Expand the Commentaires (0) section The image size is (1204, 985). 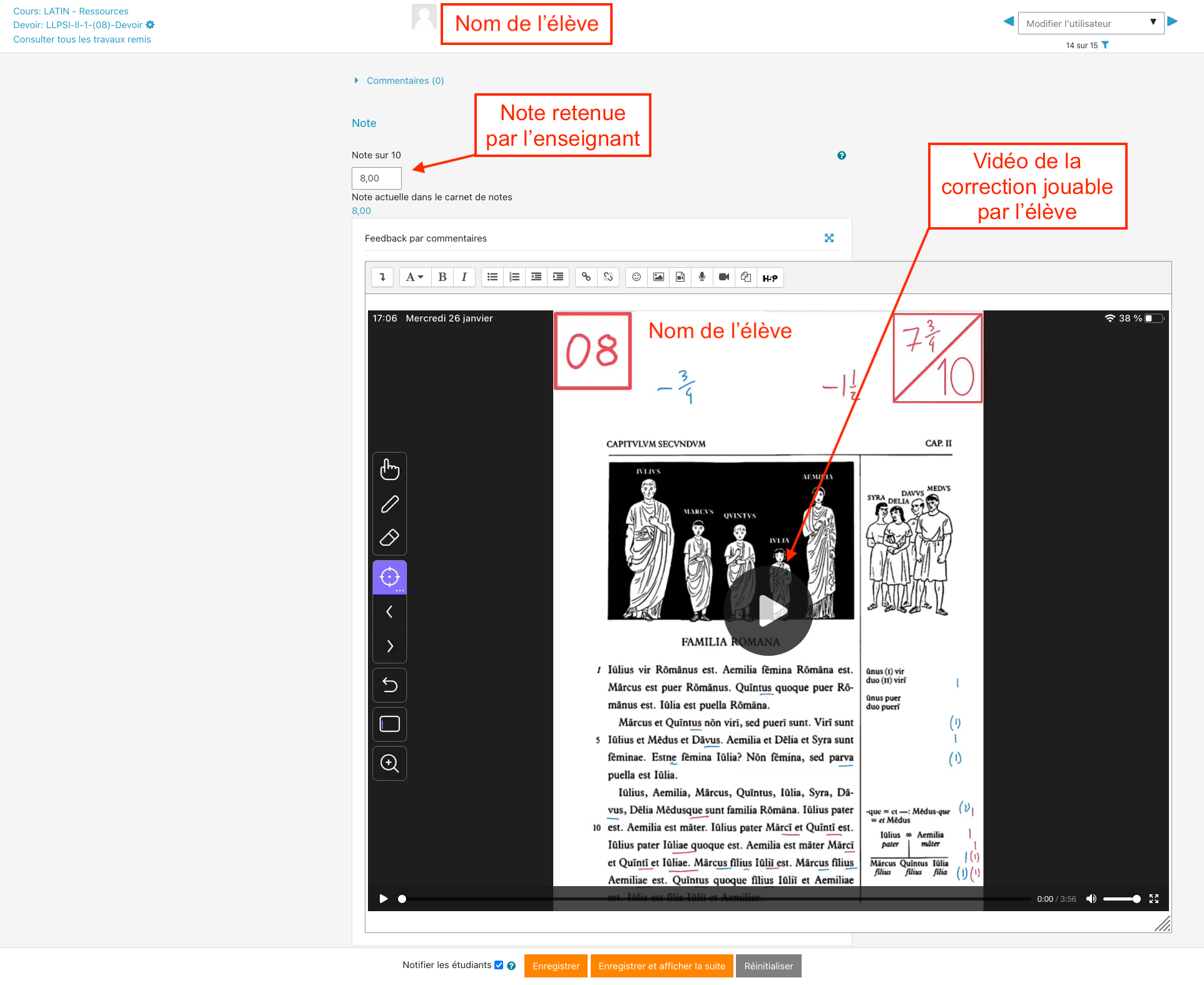point(404,81)
